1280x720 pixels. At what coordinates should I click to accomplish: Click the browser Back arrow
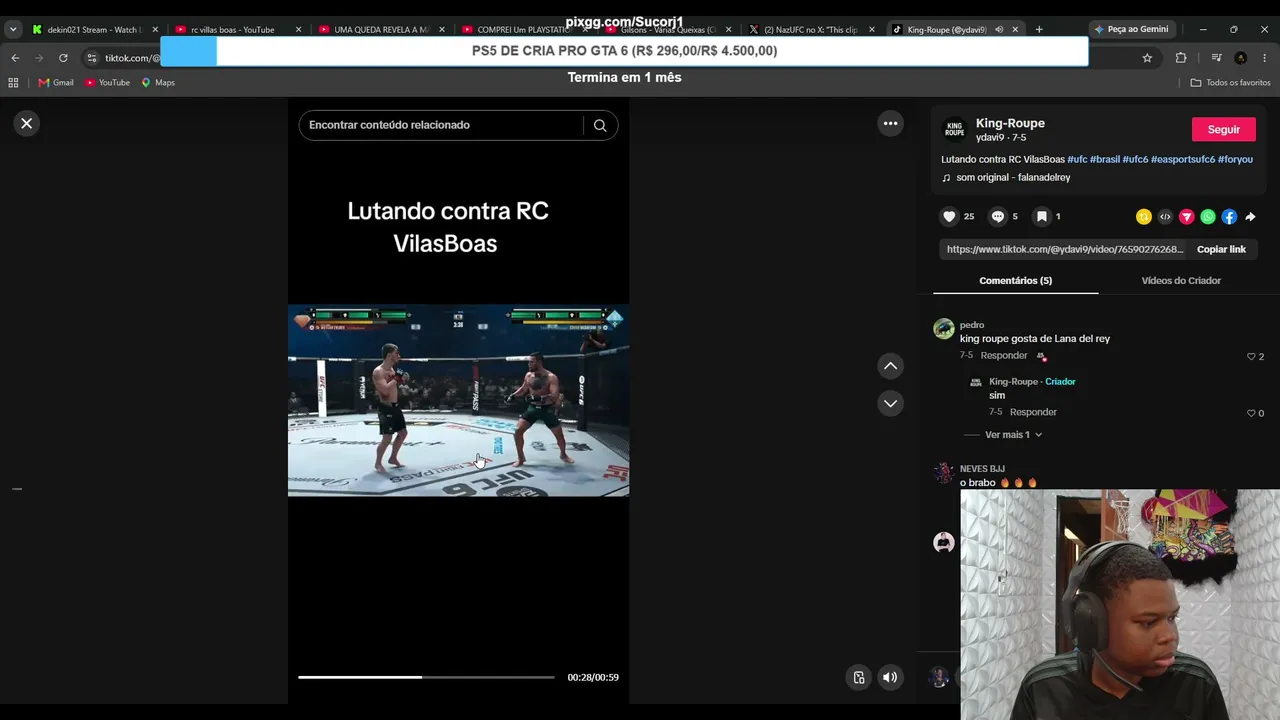[x=15, y=58]
